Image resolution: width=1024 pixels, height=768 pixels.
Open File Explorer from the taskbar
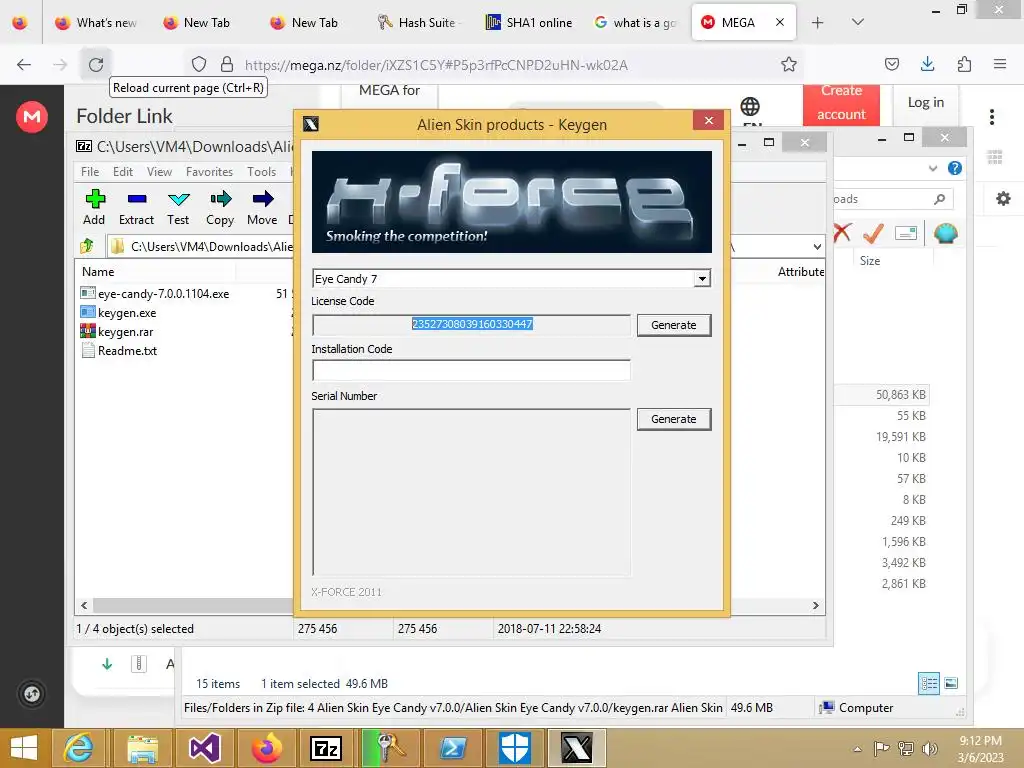click(x=142, y=748)
